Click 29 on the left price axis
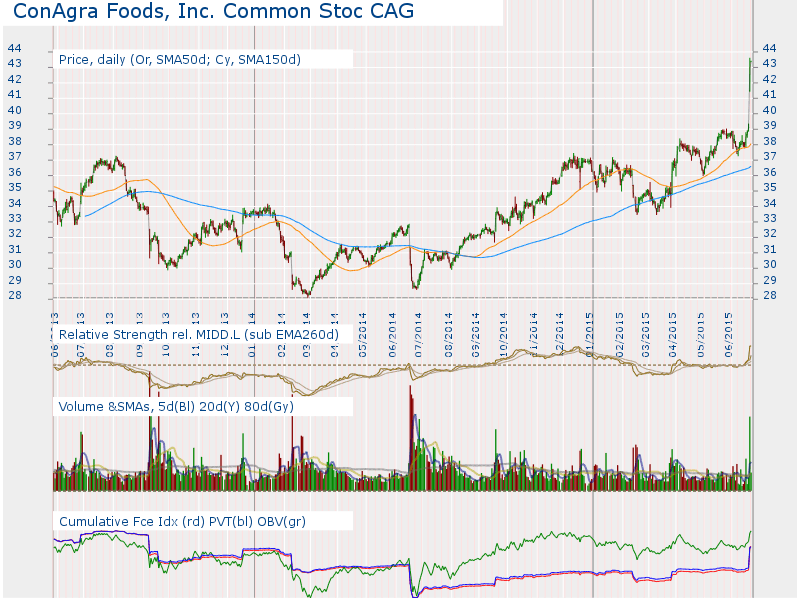 [15, 280]
